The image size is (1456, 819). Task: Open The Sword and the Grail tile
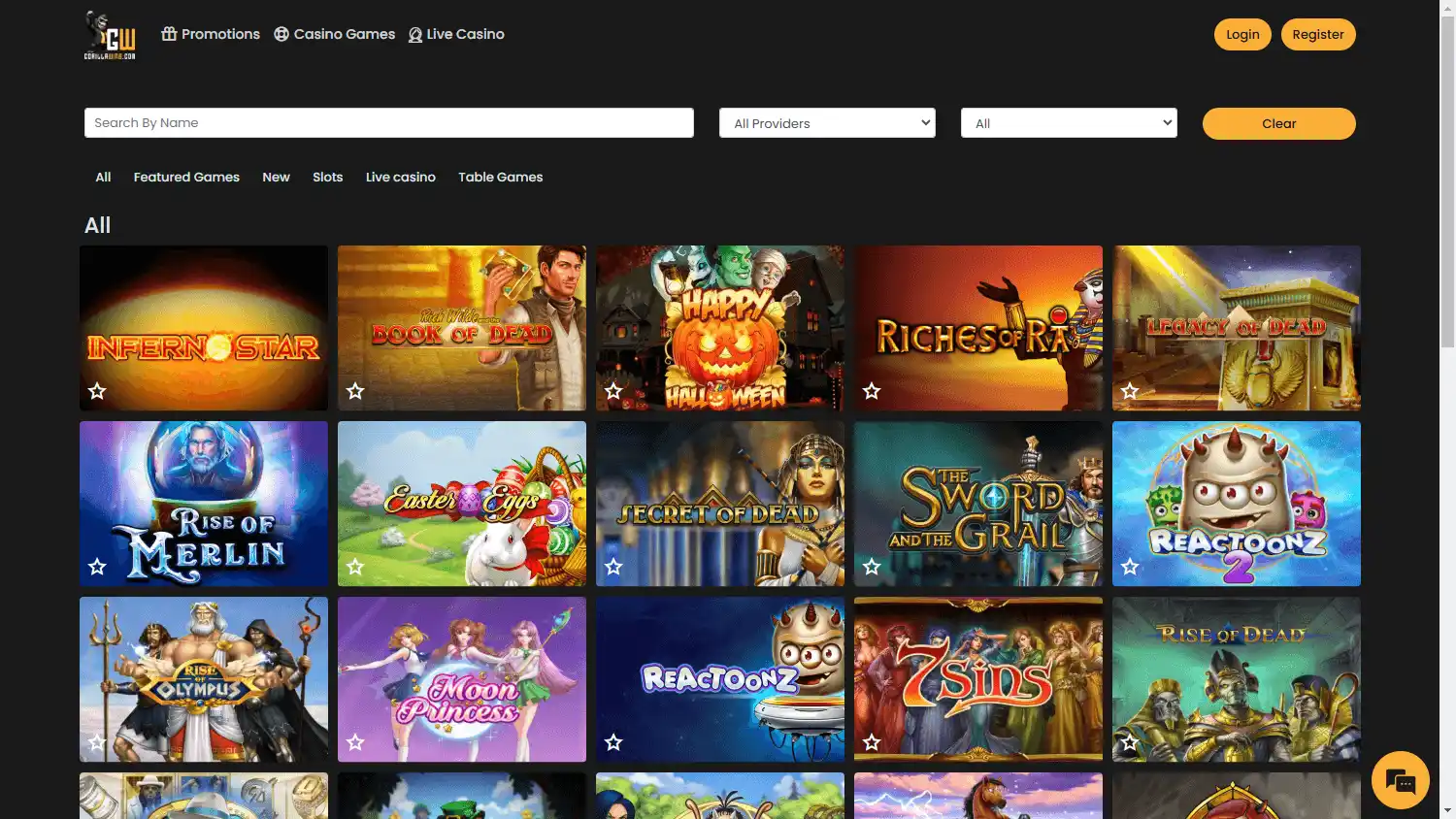click(978, 504)
